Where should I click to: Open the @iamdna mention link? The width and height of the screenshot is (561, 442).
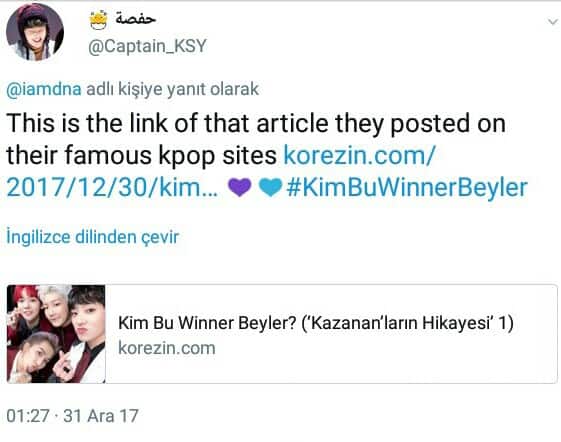pyautogui.click(x=44, y=89)
